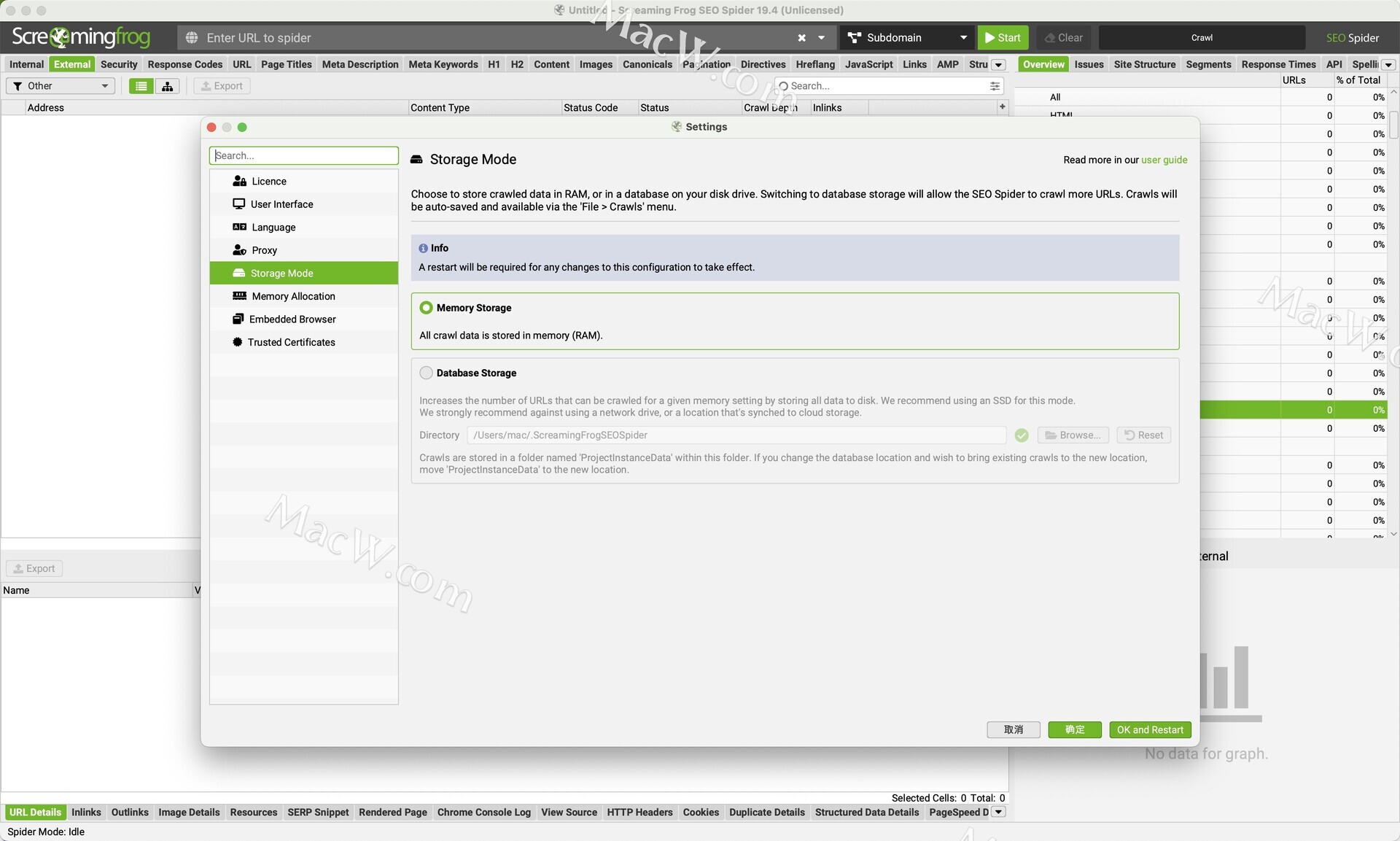Click the database Directory path field
This screenshot has width=1400, height=841.
(x=736, y=435)
